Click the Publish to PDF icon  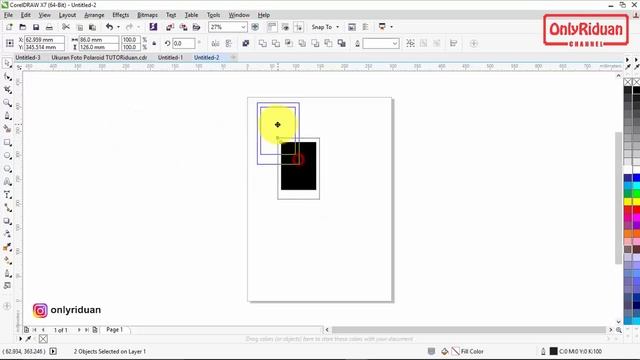(196, 27)
